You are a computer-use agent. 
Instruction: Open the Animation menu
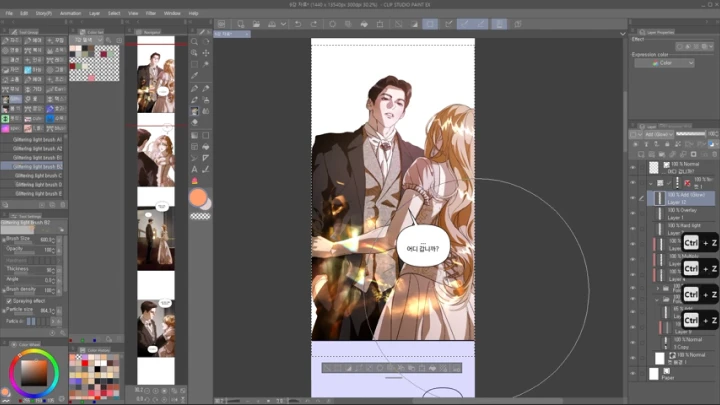coord(70,13)
